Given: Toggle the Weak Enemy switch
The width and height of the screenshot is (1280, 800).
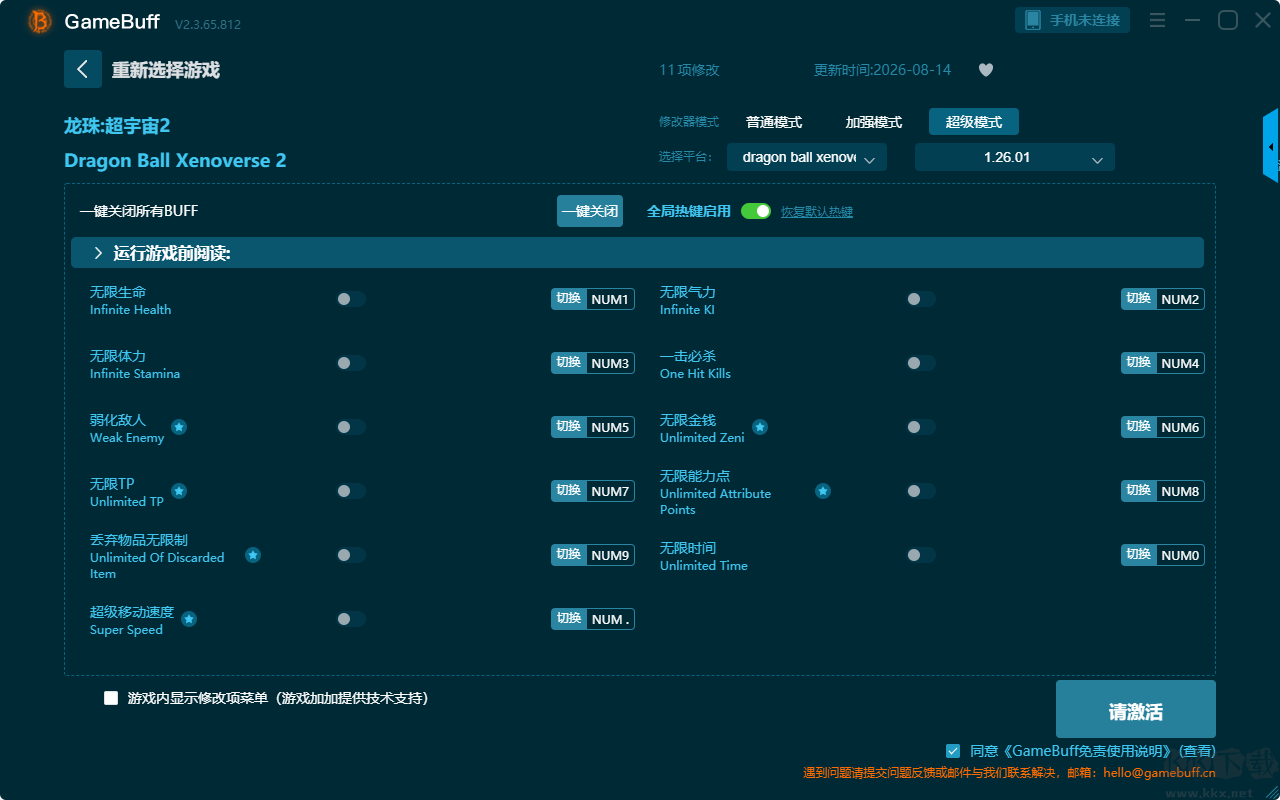Looking at the screenshot, I should click(x=351, y=427).
